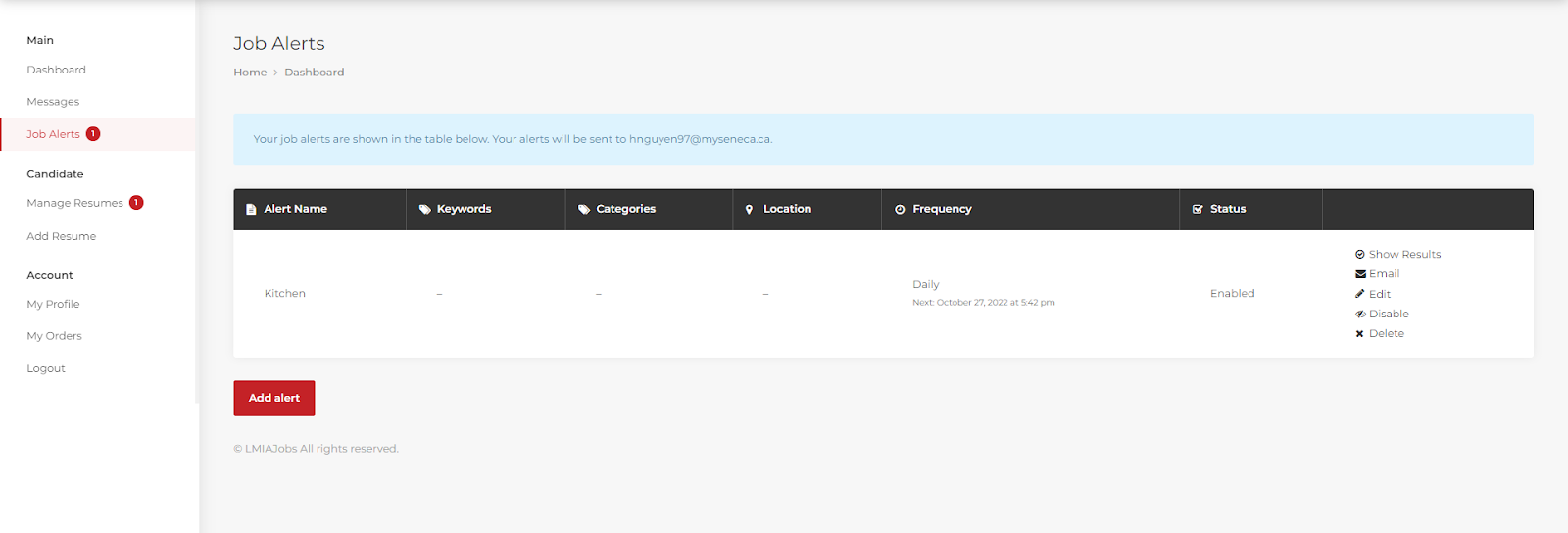Click the Edit action link
The width and height of the screenshot is (1568, 533).
[1380, 294]
